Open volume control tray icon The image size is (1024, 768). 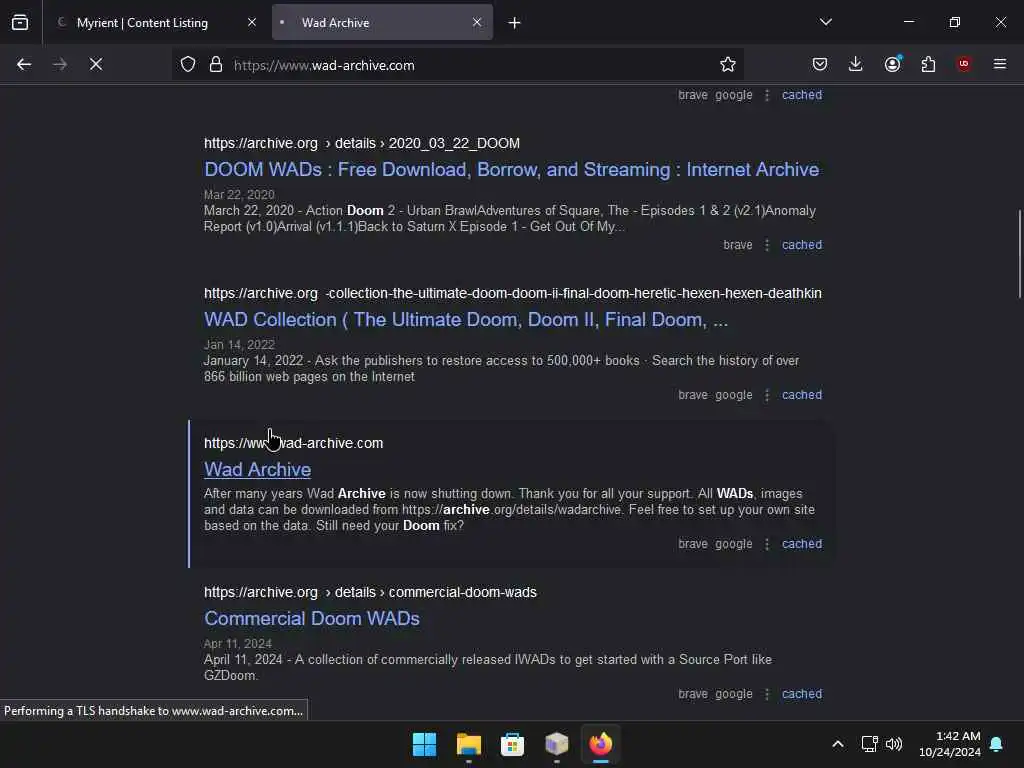click(894, 744)
